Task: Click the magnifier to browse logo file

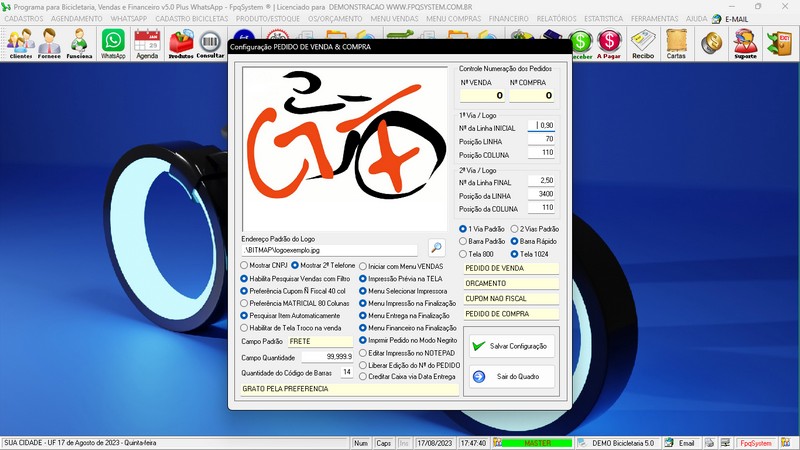Action: (x=436, y=248)
